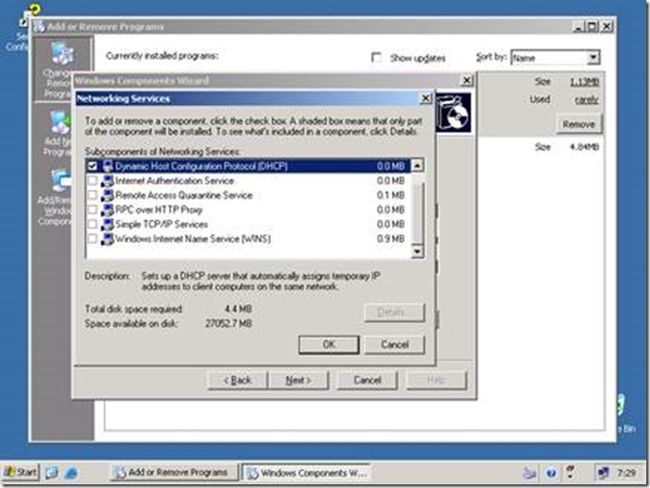Select Change or Remove Programs sidebar icon
Screen dimensions: 650x488
coord(62,54)
